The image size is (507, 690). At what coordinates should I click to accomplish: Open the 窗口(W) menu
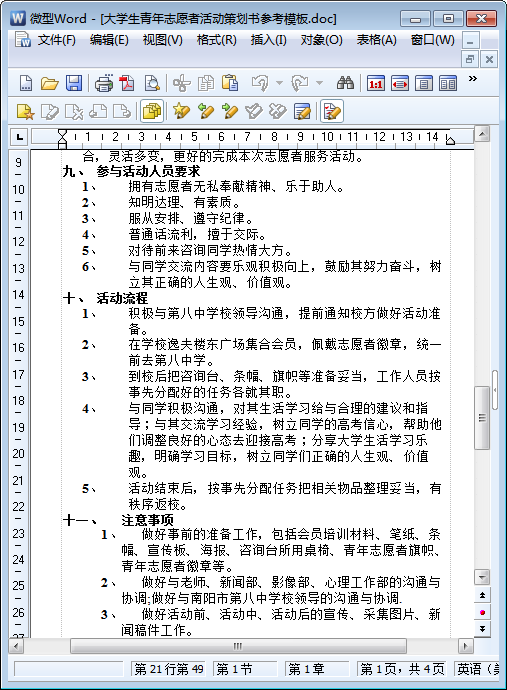pyautogui.click(x=433, y=40)
